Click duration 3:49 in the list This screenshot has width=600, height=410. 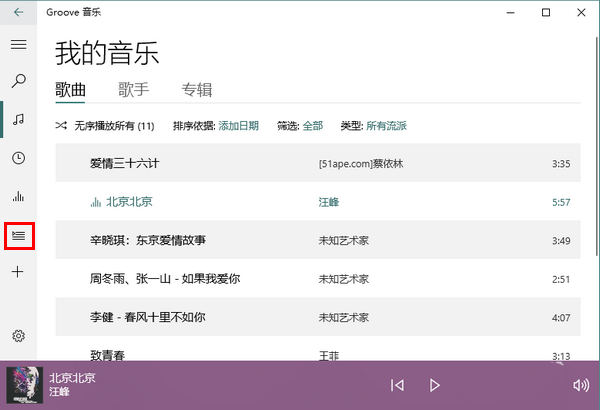point(561,241)
